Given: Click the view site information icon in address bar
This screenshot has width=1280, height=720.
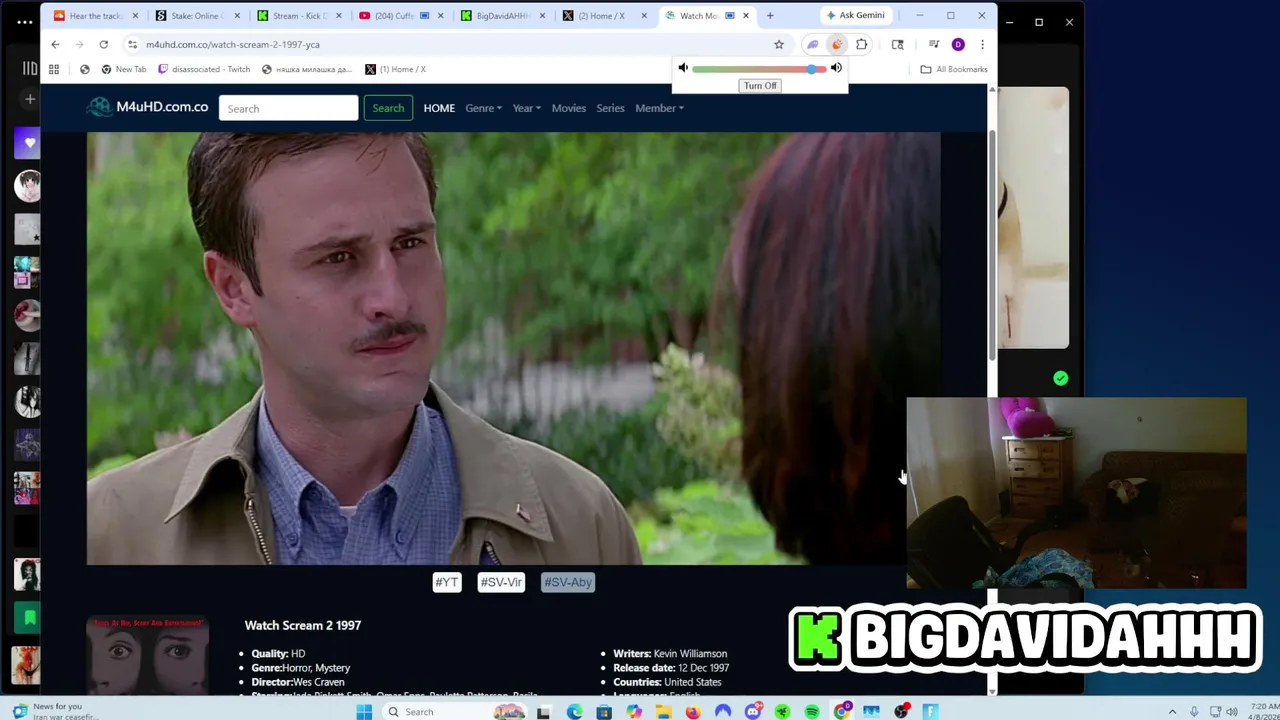Looking at the screenshot, I should (132, 44).
